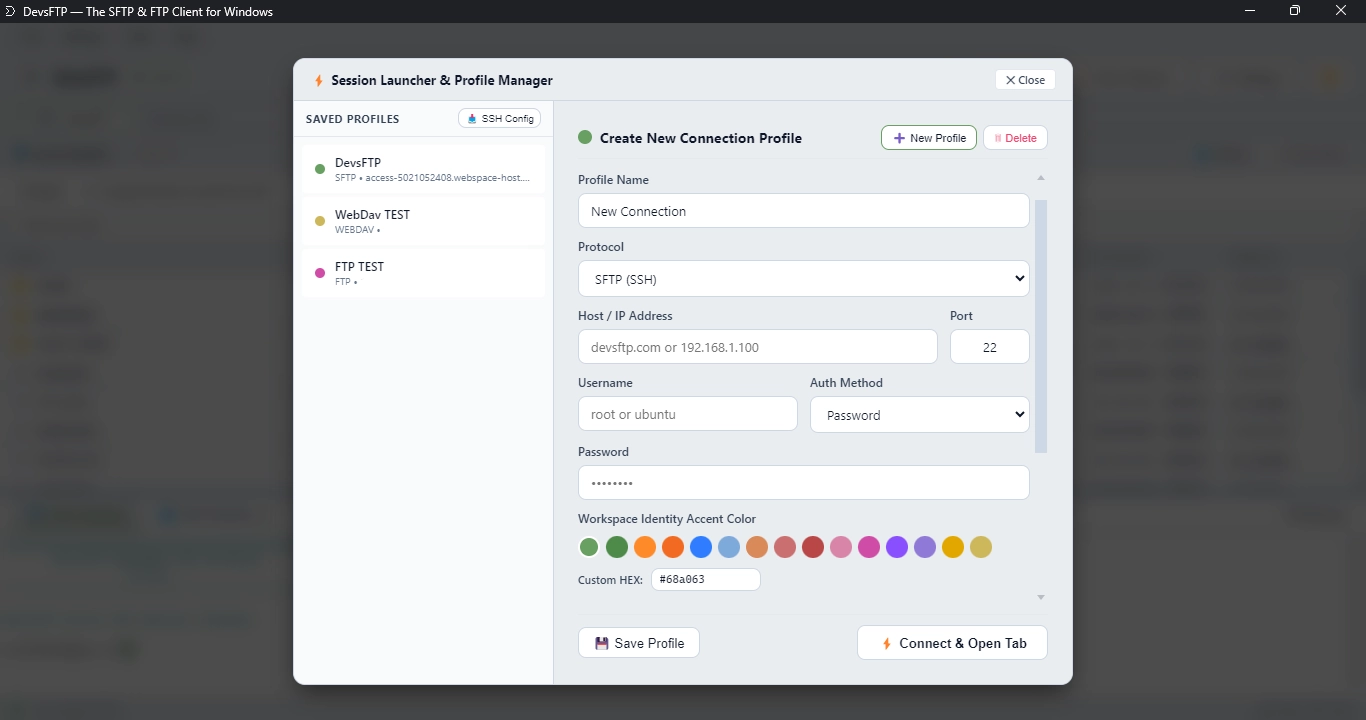Click the Port field showing 22

[990, 347]
